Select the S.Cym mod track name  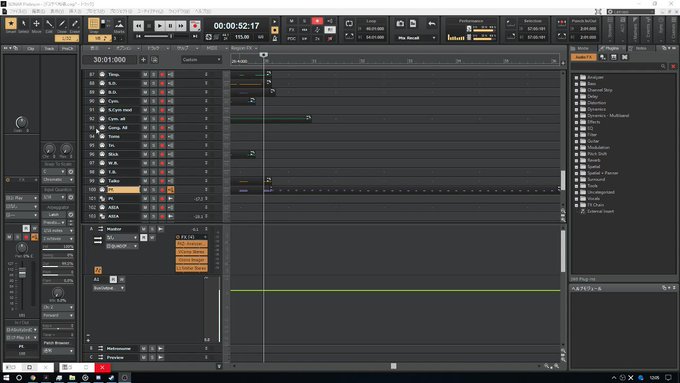(120, 110)
